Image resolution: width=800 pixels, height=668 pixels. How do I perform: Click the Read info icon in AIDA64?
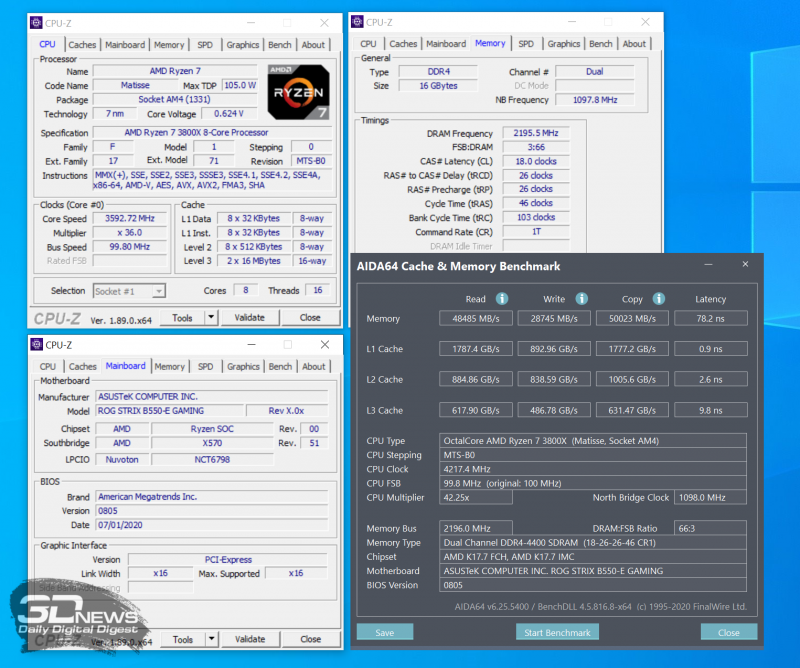502,299
